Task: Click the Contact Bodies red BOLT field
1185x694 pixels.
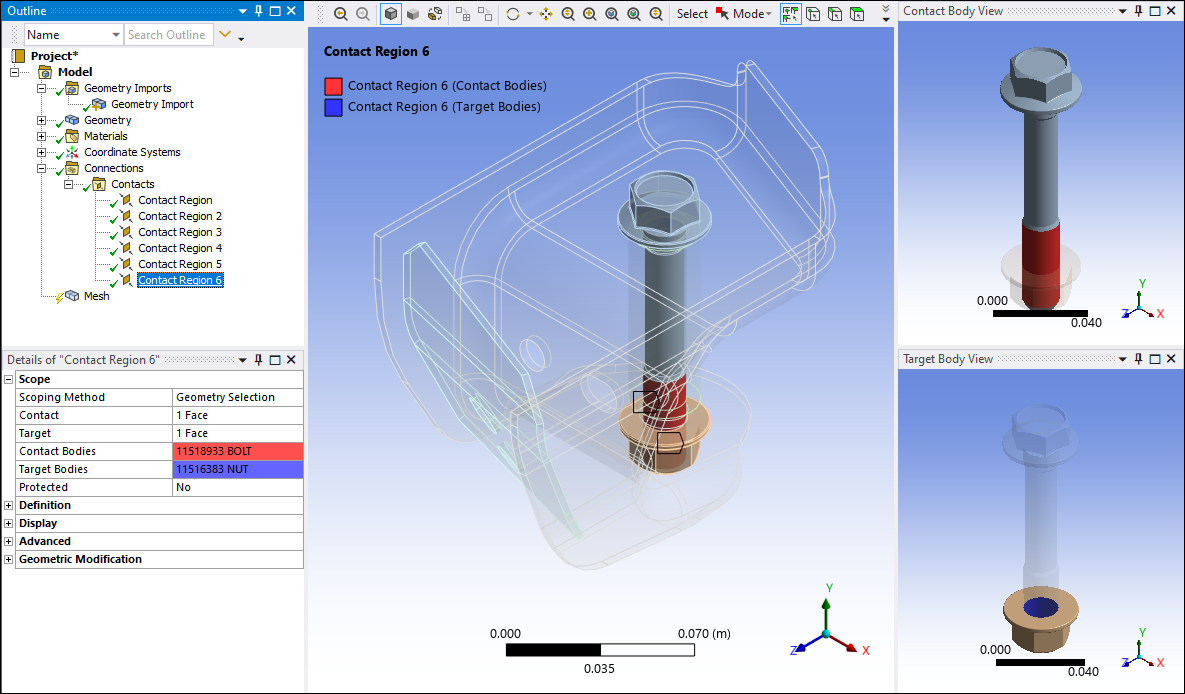Action: [x=237, y=451]
